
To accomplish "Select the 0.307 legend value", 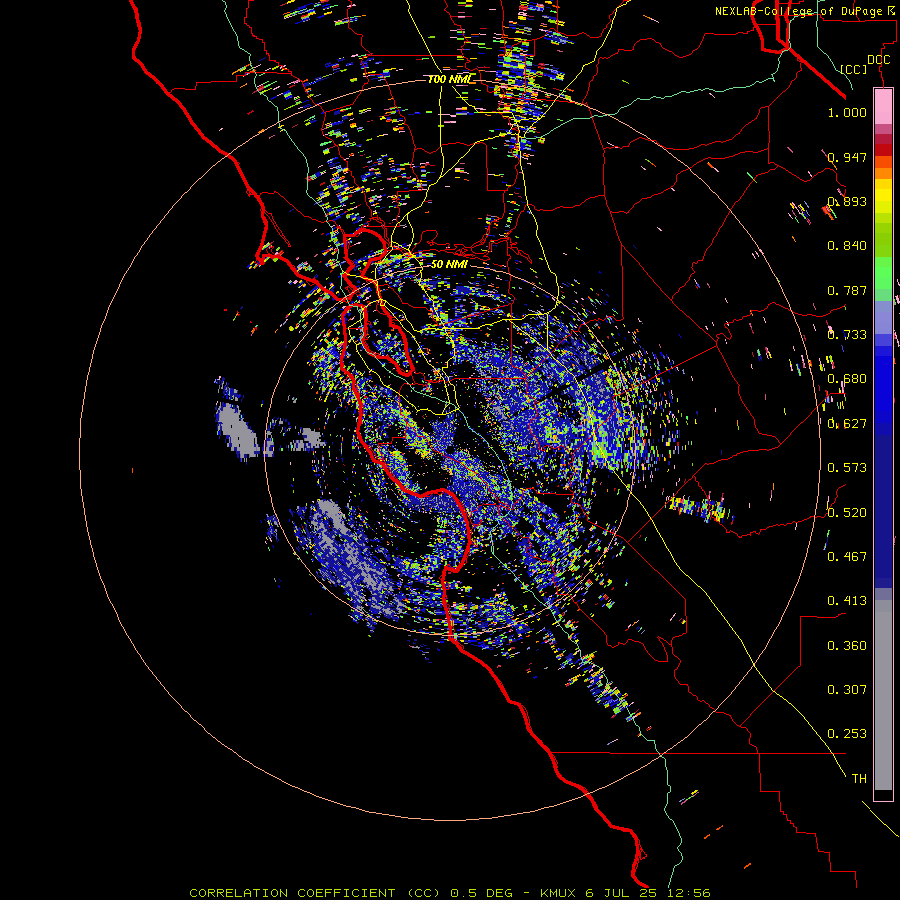I will (x=847, y=690).
